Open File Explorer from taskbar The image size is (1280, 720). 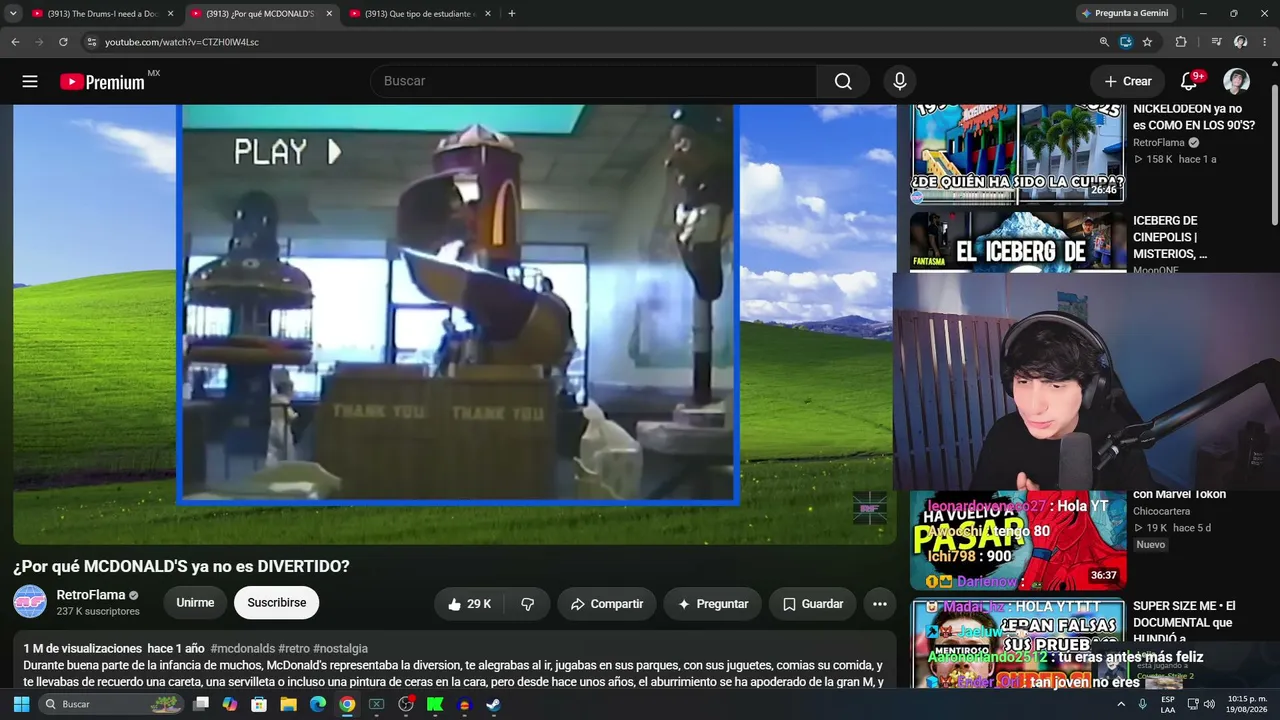click(288, 704)
